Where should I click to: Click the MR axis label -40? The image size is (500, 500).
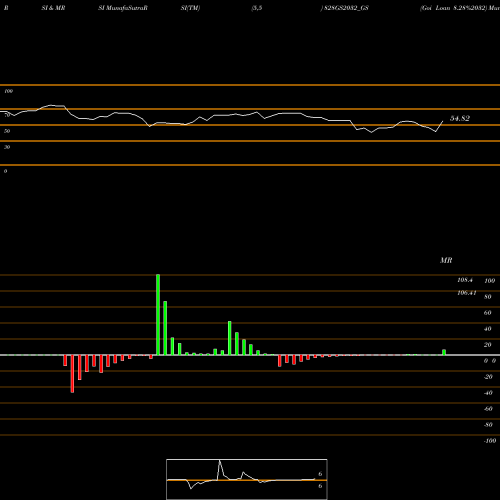(488, 393)
